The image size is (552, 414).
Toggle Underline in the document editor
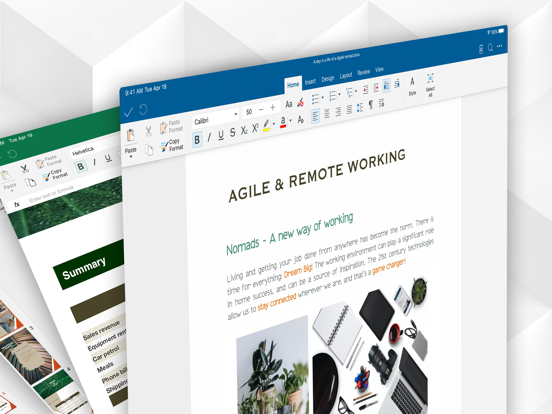tap(221, 135)
